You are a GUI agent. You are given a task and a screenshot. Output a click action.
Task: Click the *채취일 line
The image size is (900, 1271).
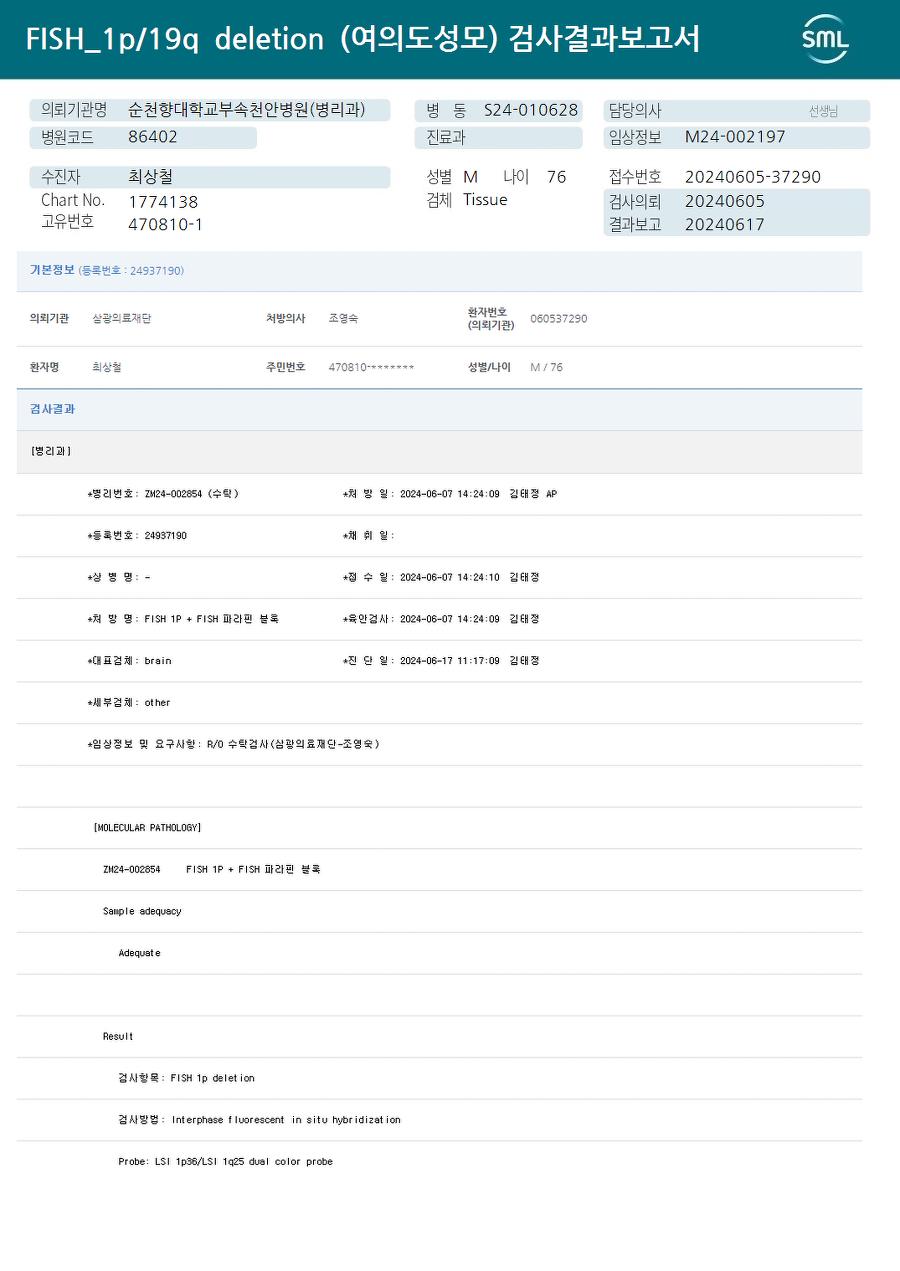[369, 536]
